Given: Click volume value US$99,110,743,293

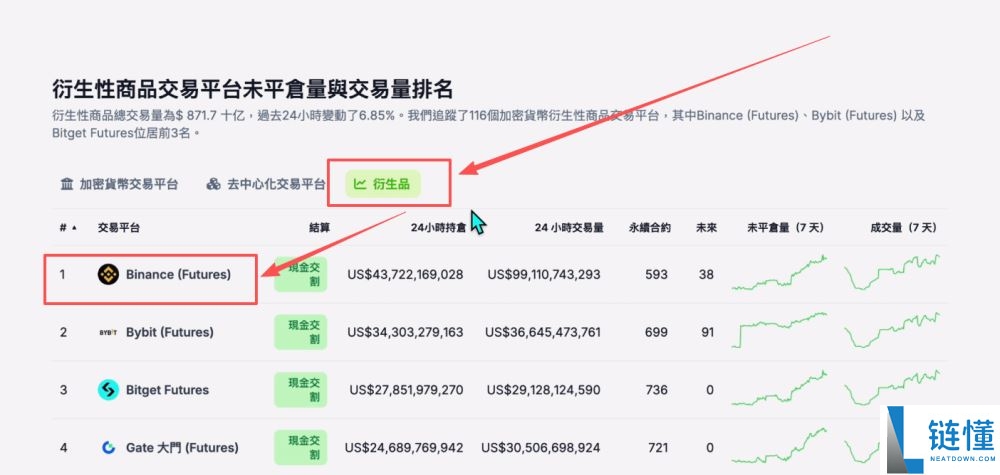Looking at the screenshot, I should click(544, 275).
